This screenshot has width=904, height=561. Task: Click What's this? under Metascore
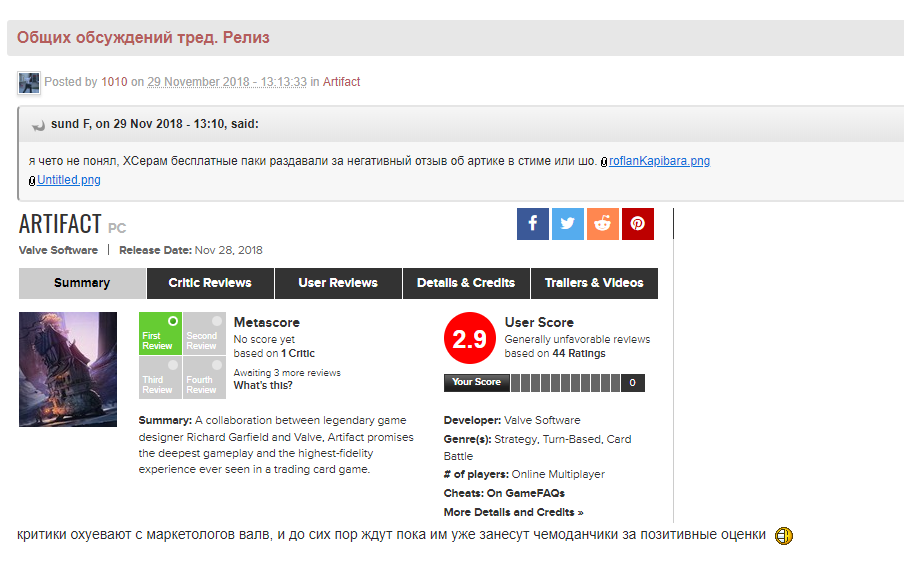[263, 385]
